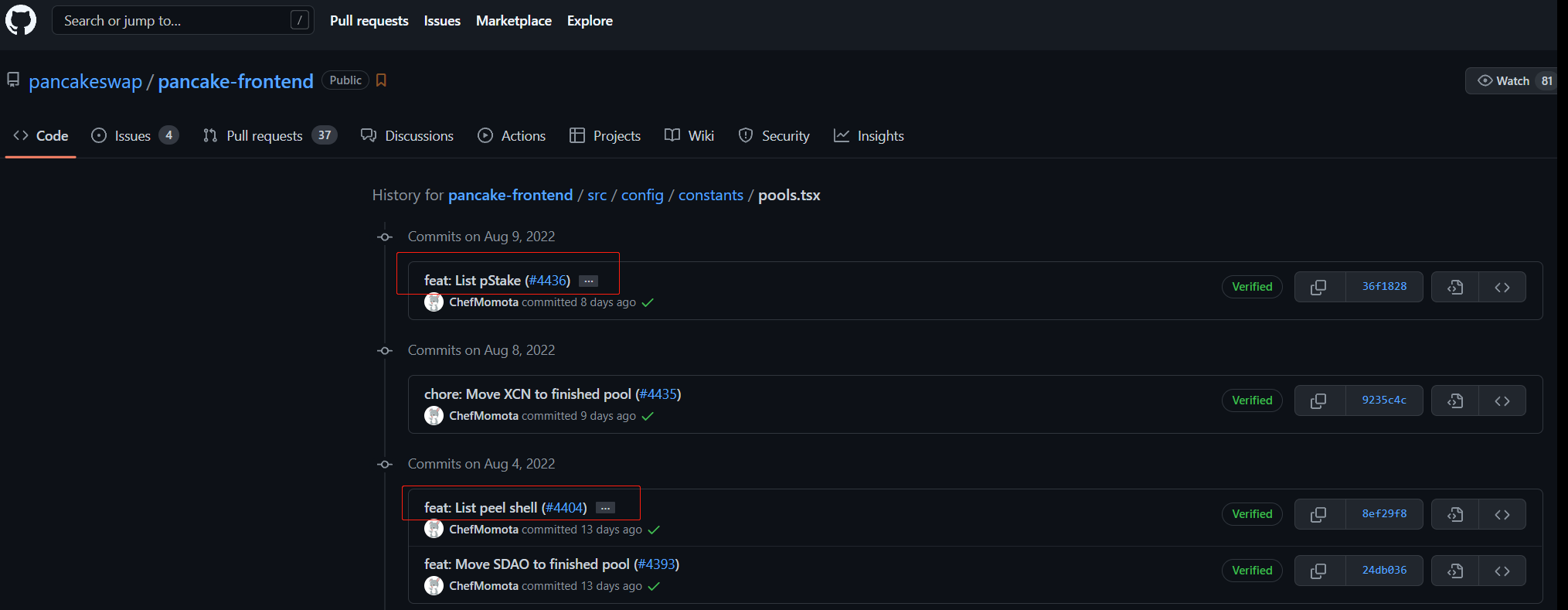Open commit feat: Move SDAO to finished pool
1568x610 pixels.
(x=527, y=564)
